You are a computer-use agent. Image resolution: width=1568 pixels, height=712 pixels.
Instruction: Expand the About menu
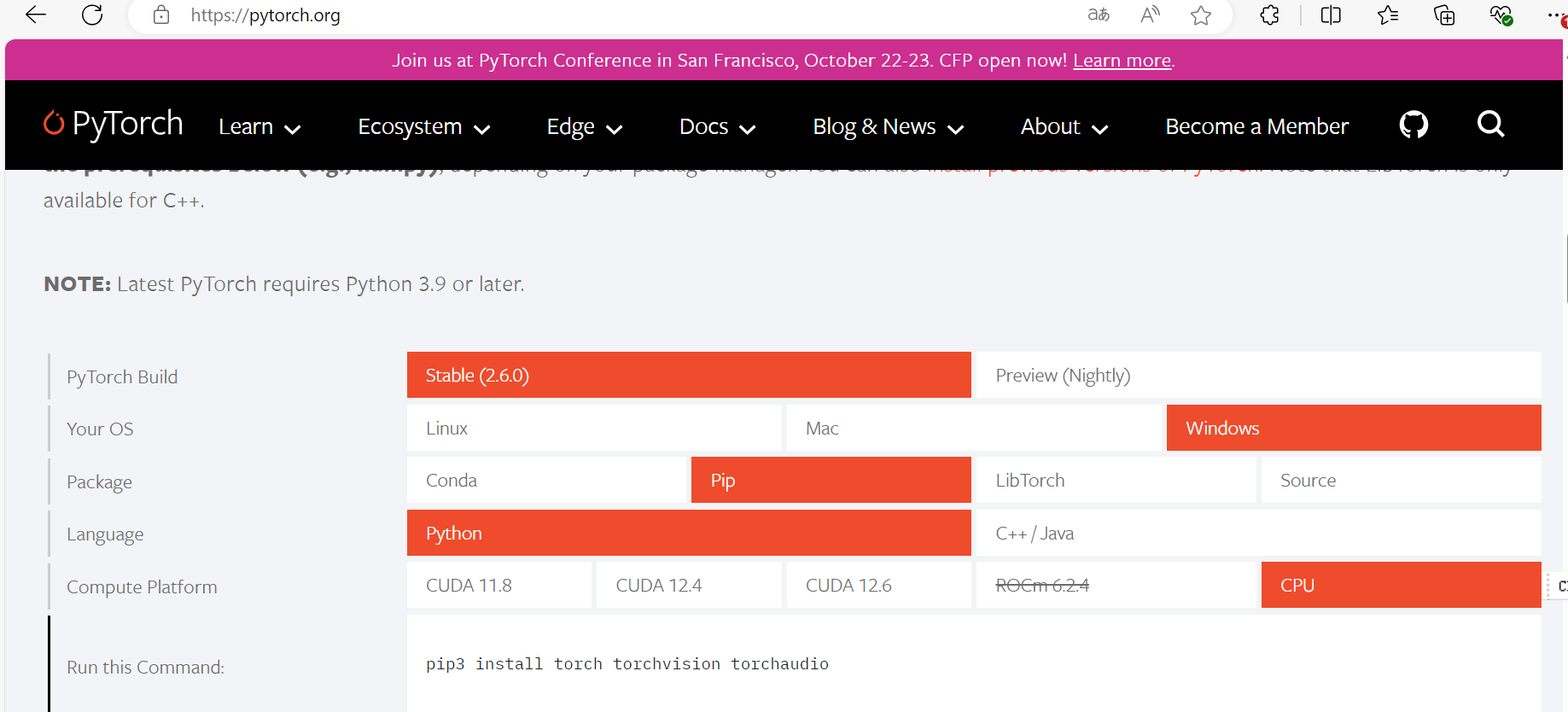pyautogui.click(x=1064, y=126)
